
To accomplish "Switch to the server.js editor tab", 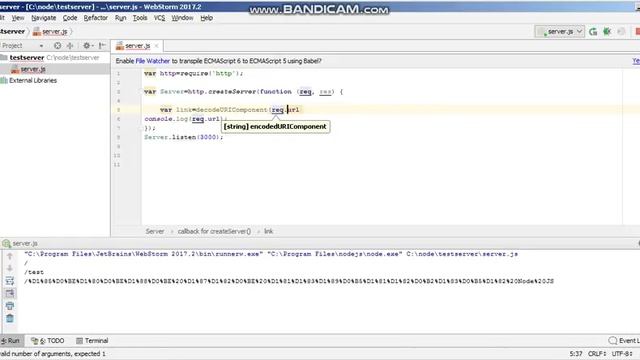I will [137, 46].
